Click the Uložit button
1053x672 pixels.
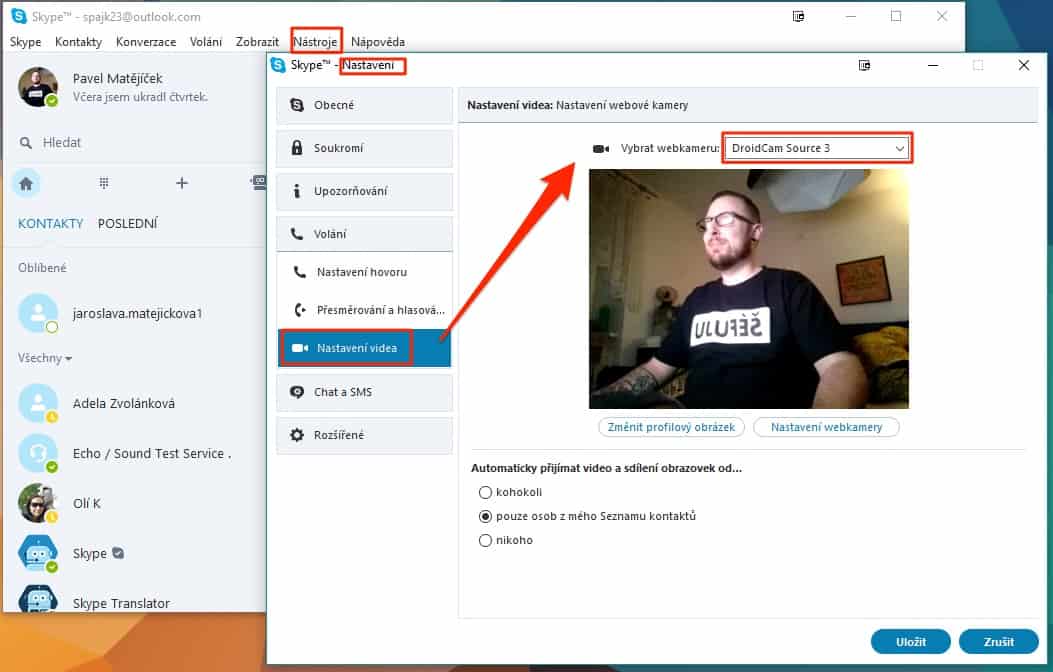[911, 642]
